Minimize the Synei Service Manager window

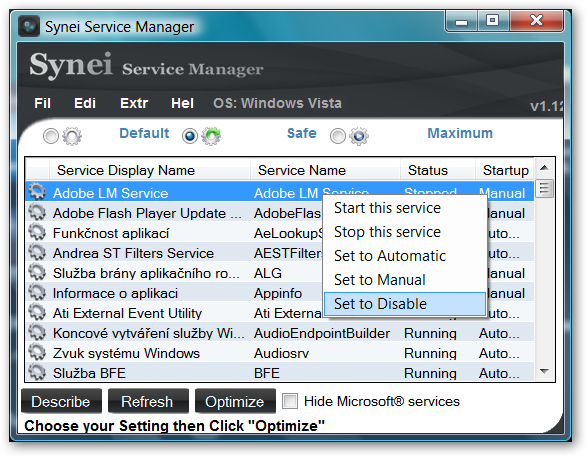pos(461,21)
